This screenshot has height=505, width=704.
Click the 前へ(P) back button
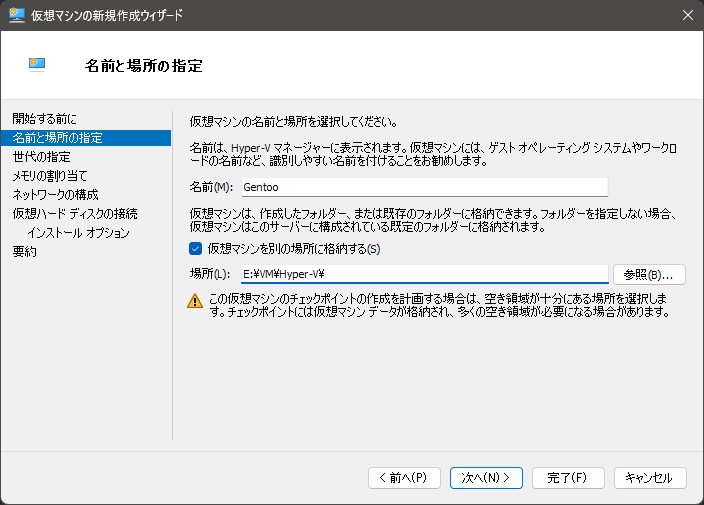click(404, 478)
